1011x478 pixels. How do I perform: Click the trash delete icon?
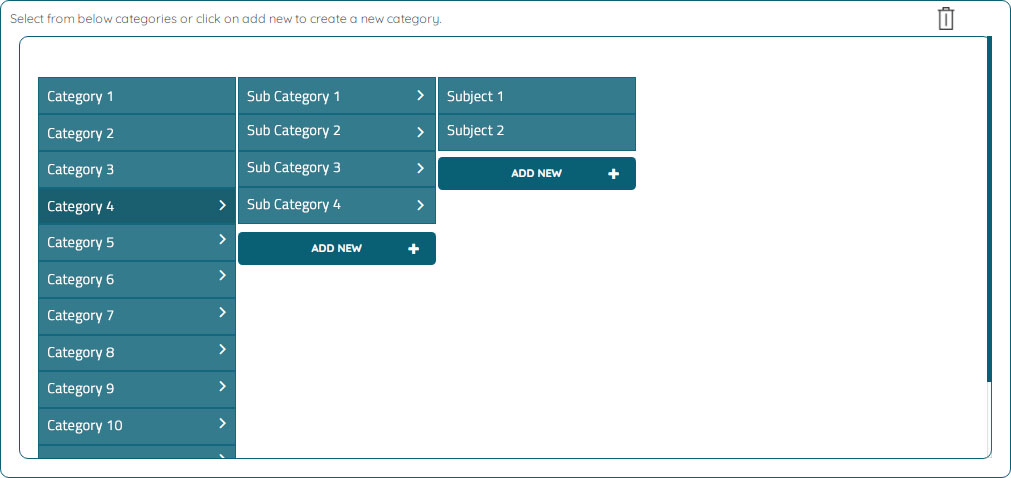click(945, 18)
